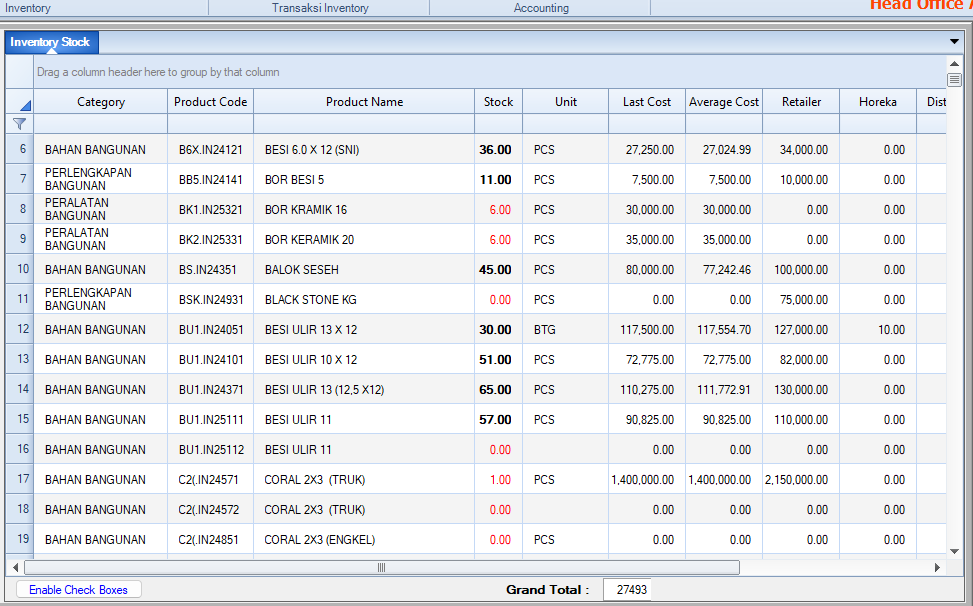Image resolution: width=973 pixels, height=606 pixels.
Task: Click the vertical scrollbar thumb
Action: click(x=954, y=80)
